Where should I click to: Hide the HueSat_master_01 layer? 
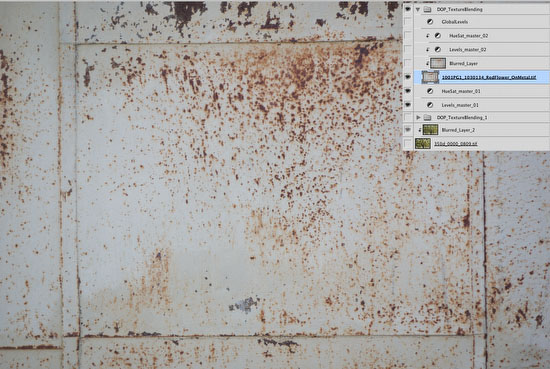408,91
